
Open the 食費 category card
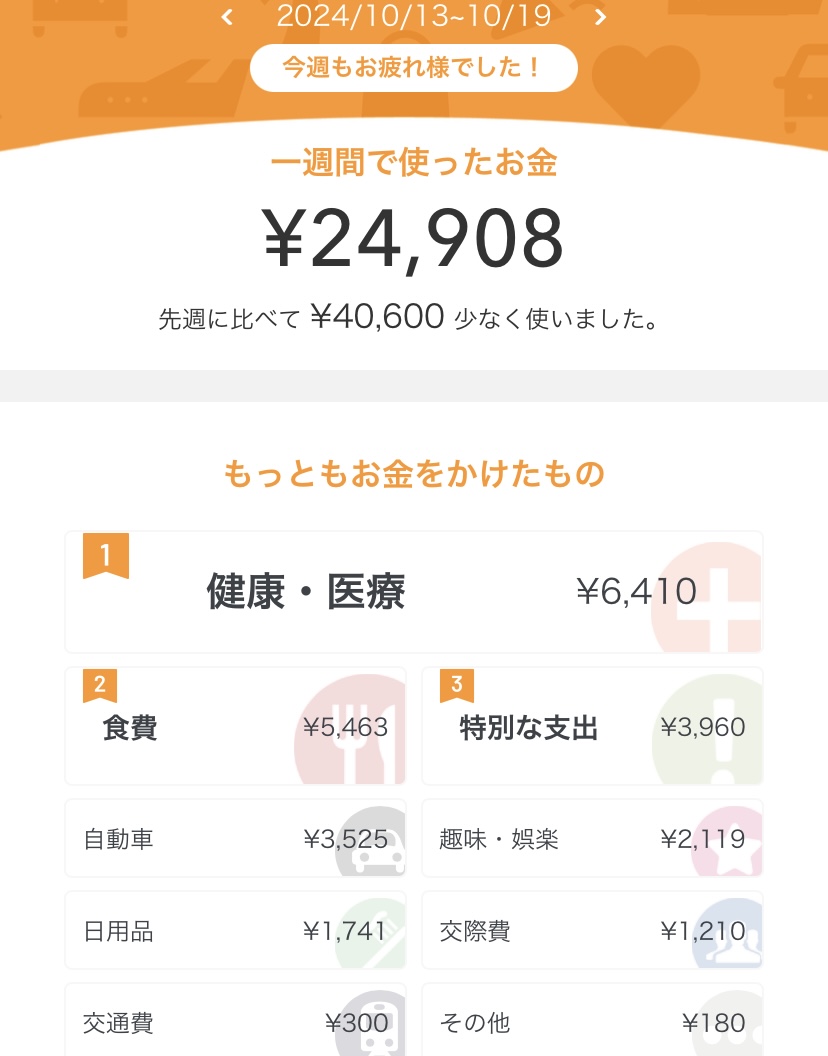pyautogui.click(x=235, y=727)
